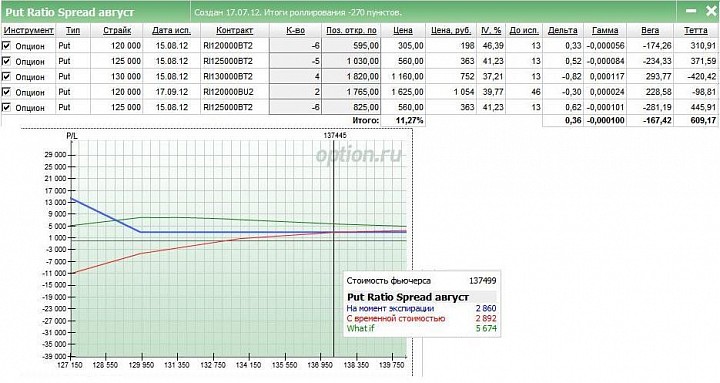Edit open position price 595,00
The width and height of the screenshot is (720, 383).
point(351,46)
